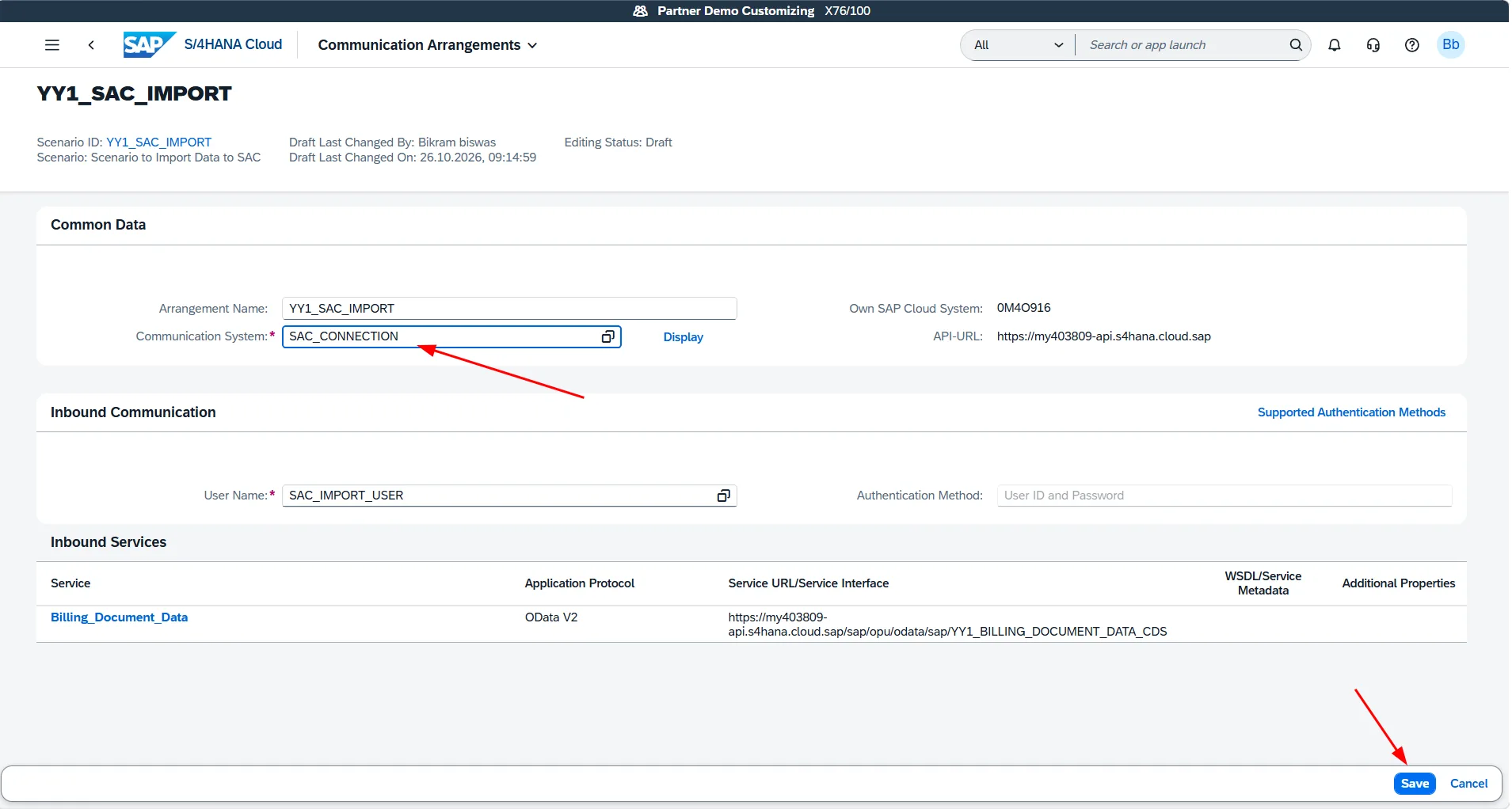This screenshot has height=809, width=1512.
Task: Open Supported Authentication Methods link
Action: click(x=1351, y=412)
